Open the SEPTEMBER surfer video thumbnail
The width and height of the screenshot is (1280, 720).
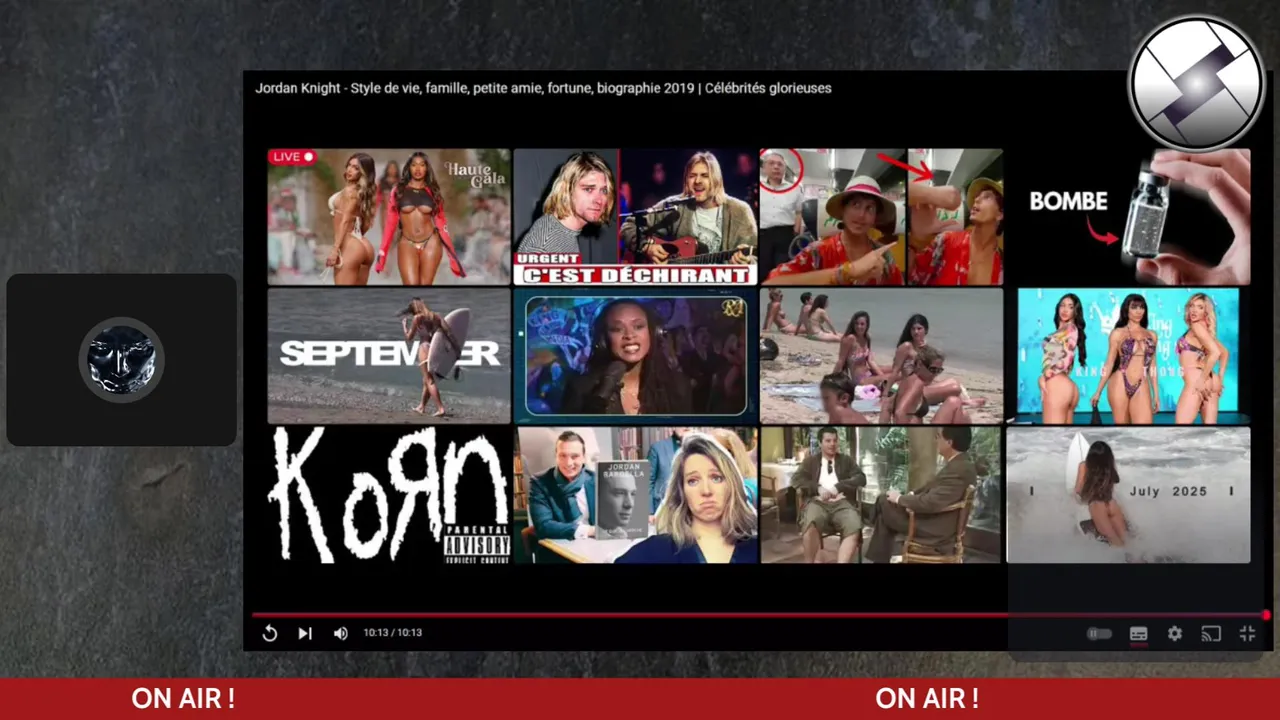tap(389, 356)
